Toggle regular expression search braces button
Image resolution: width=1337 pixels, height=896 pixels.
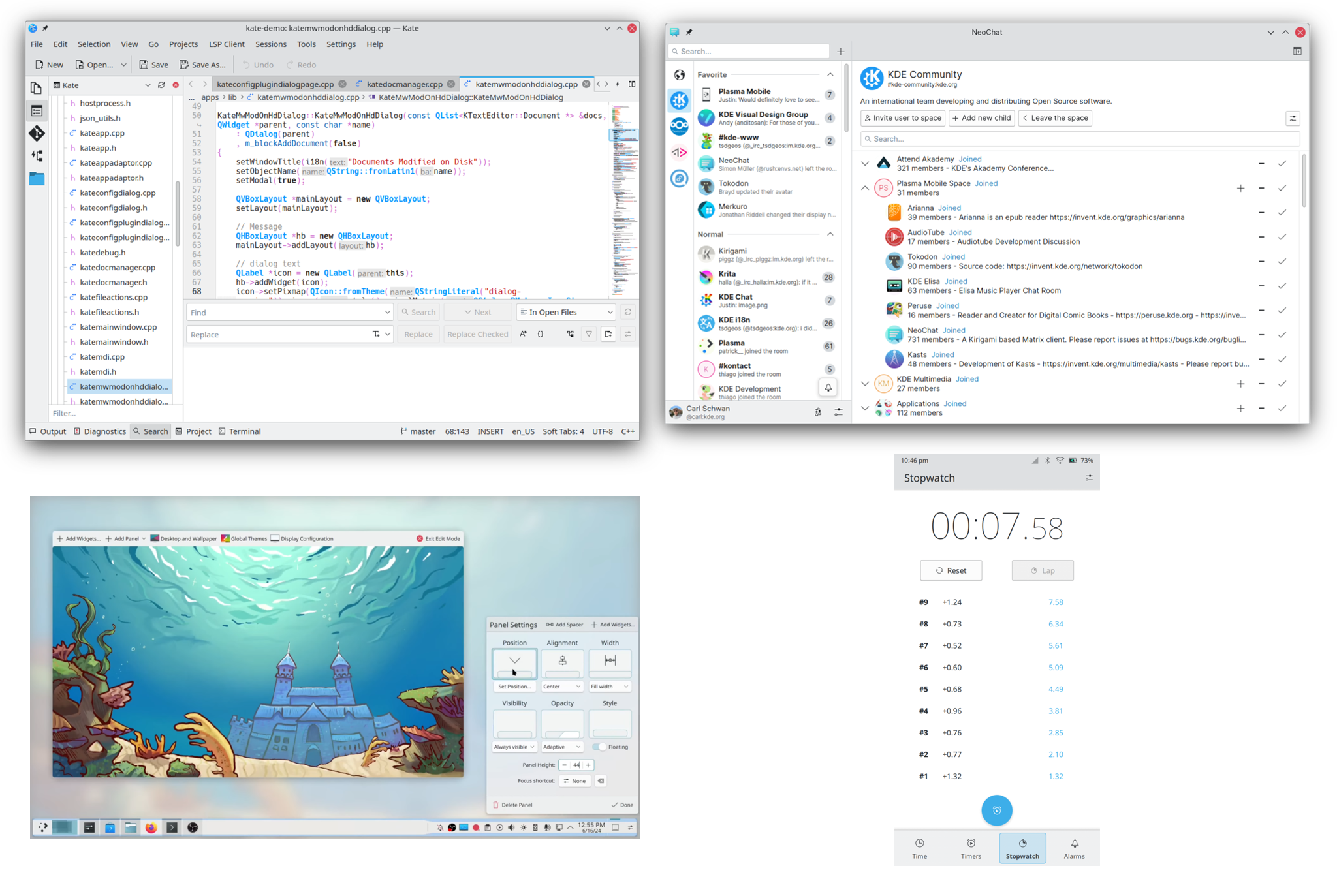541,334
